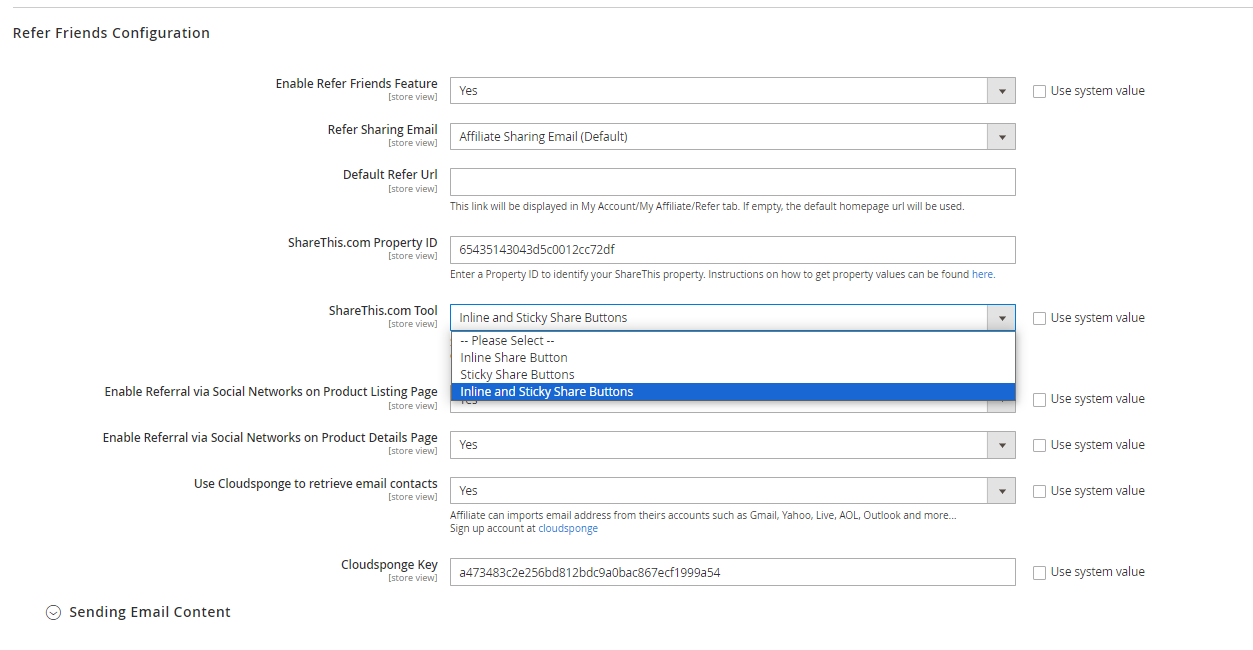Screen dimensions: 1253x650
Task: Open the Refer Sharing Email dropdown
Action: [732, 137]
